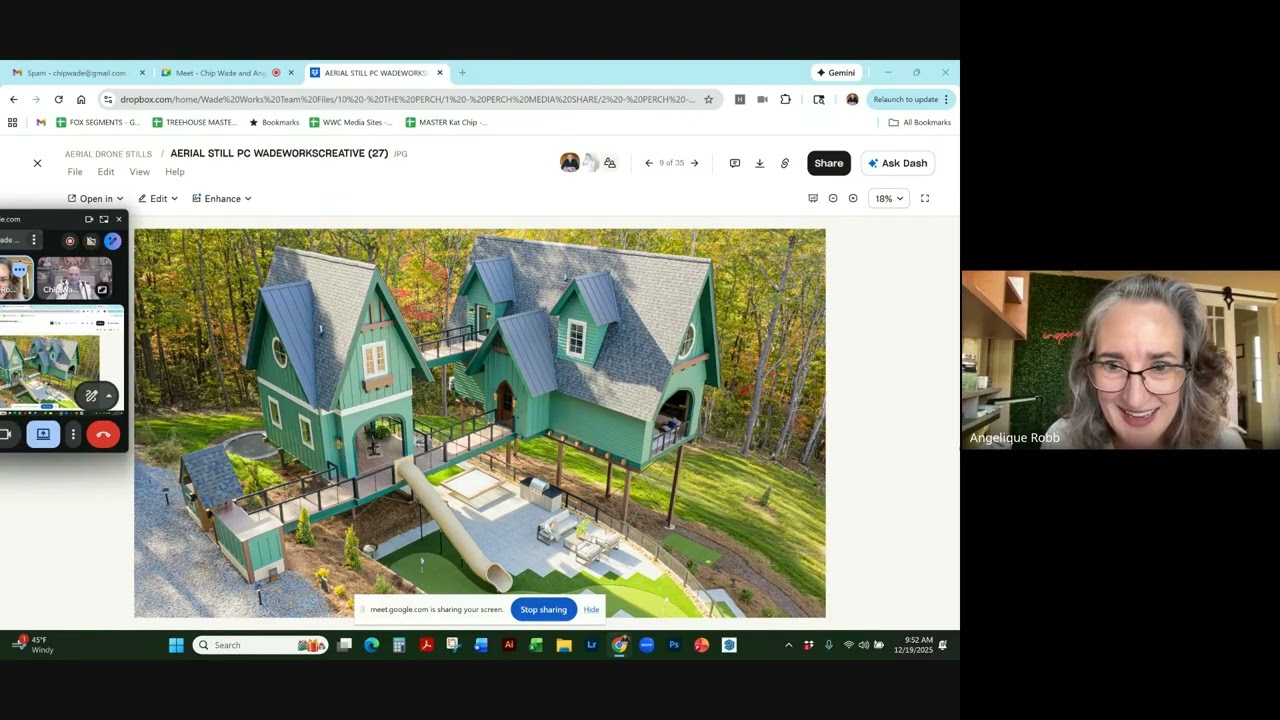Open MASTER Kat Chip bookmark
1280x720 pixels.
pyautogui.click(x=446, y=122)
